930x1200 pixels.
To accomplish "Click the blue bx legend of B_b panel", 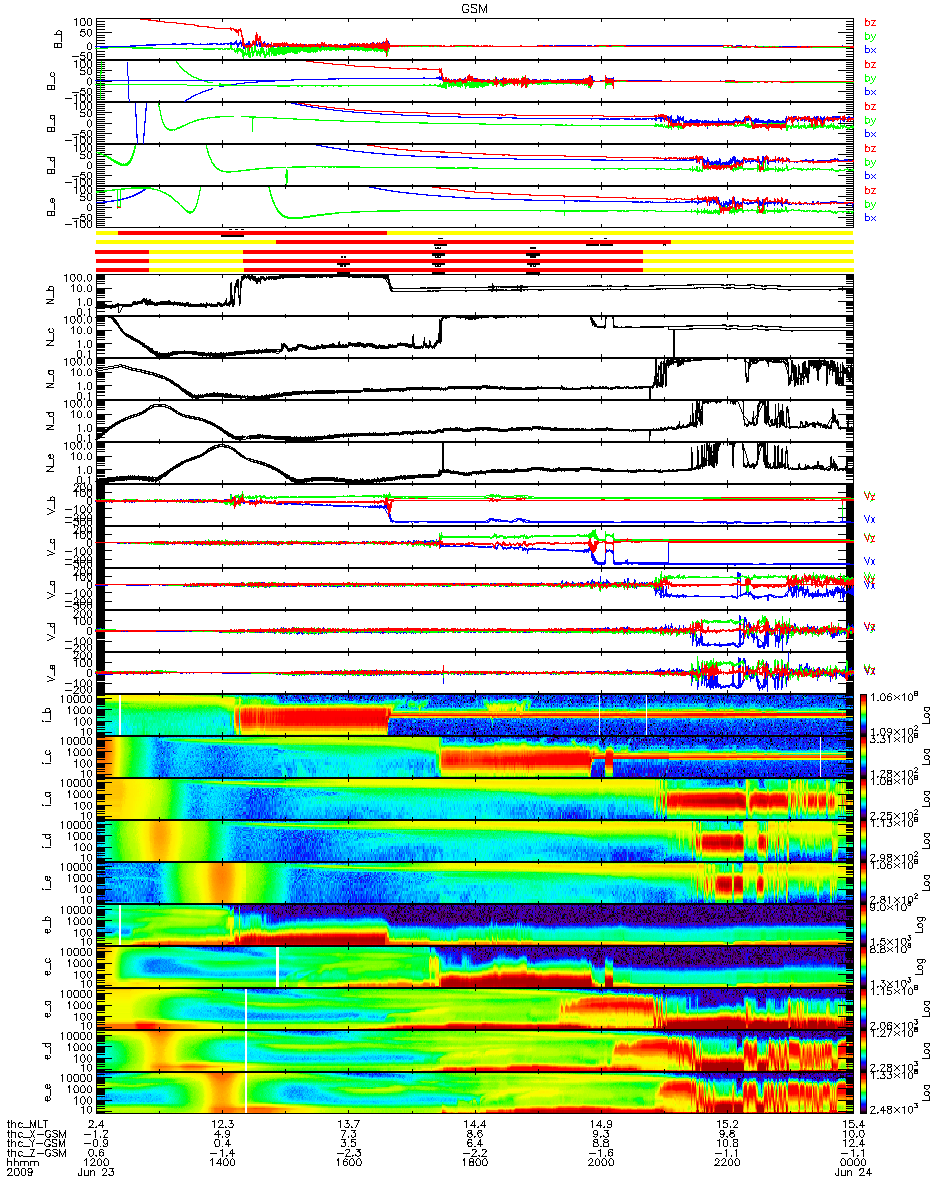I will pos(870,49).
